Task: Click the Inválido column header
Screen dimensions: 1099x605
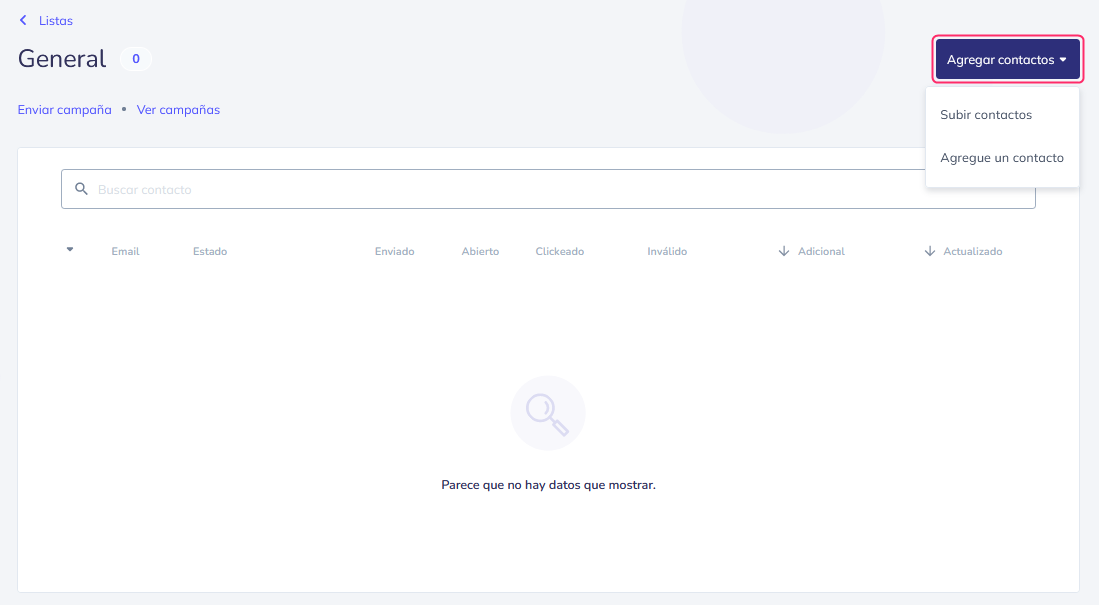Action: [667, 251]
